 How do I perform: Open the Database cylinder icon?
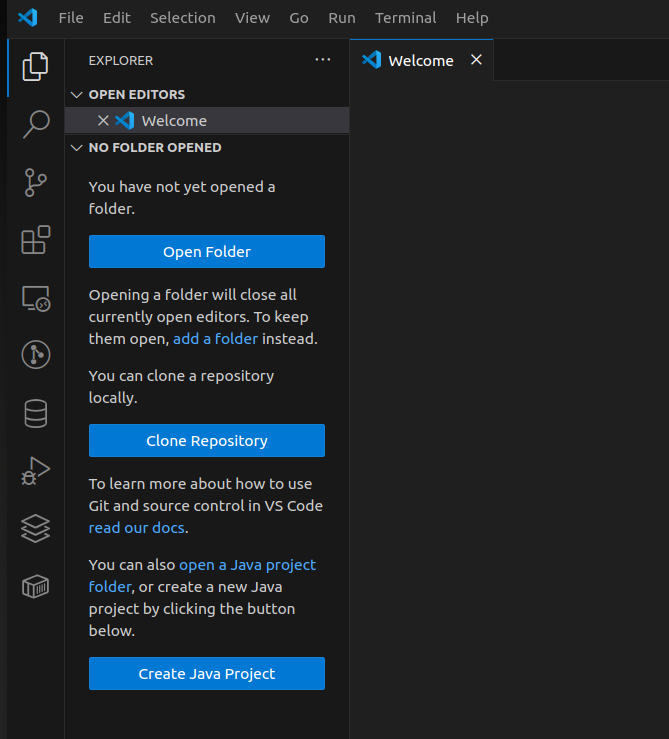pyautogui.click(x=35, y=413)
